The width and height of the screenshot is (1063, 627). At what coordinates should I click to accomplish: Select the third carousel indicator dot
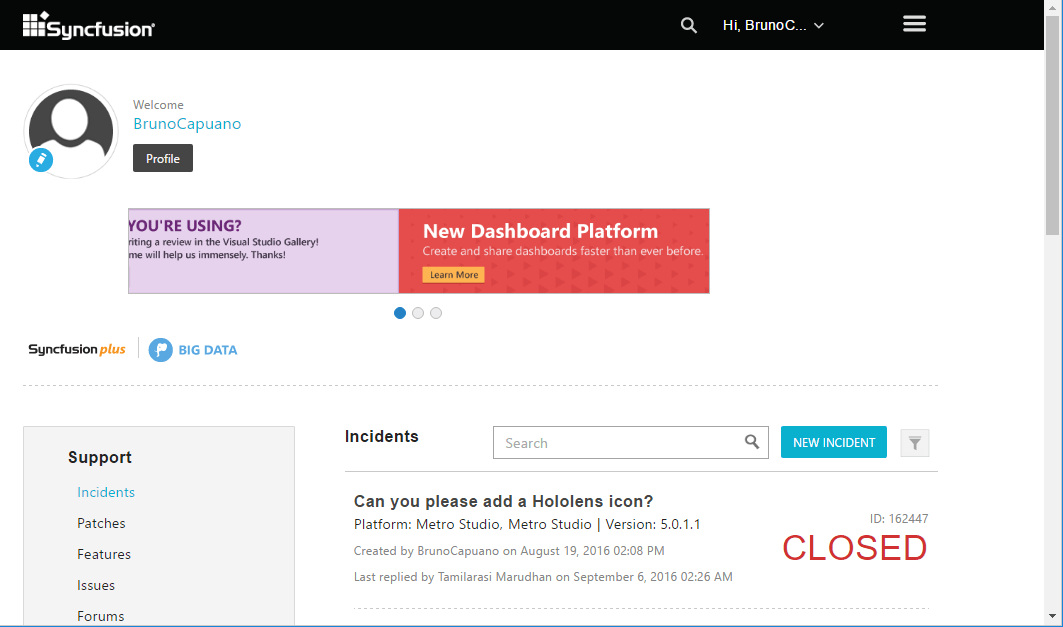point(436,313)
